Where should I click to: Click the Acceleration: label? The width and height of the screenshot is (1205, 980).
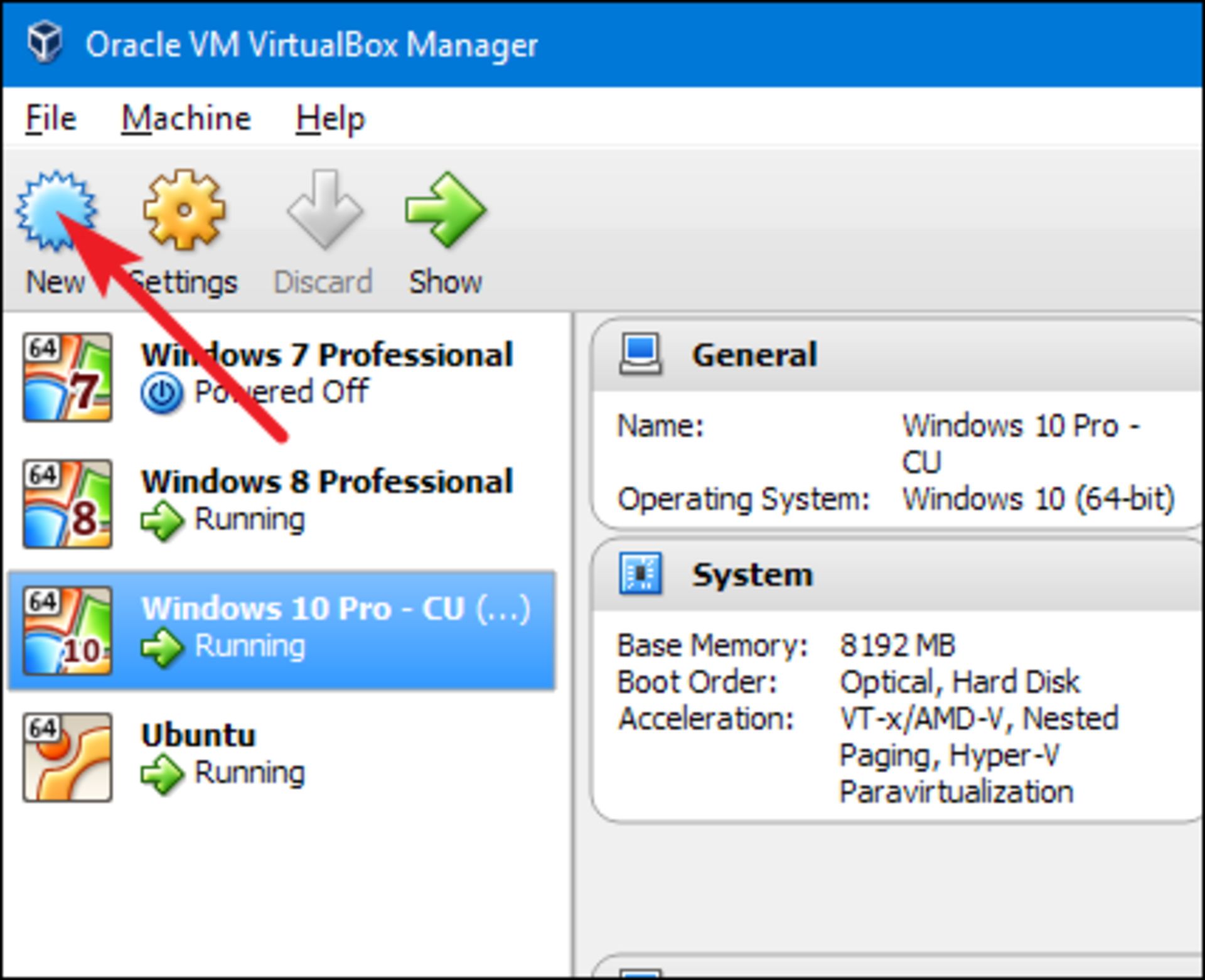(706, 719)
